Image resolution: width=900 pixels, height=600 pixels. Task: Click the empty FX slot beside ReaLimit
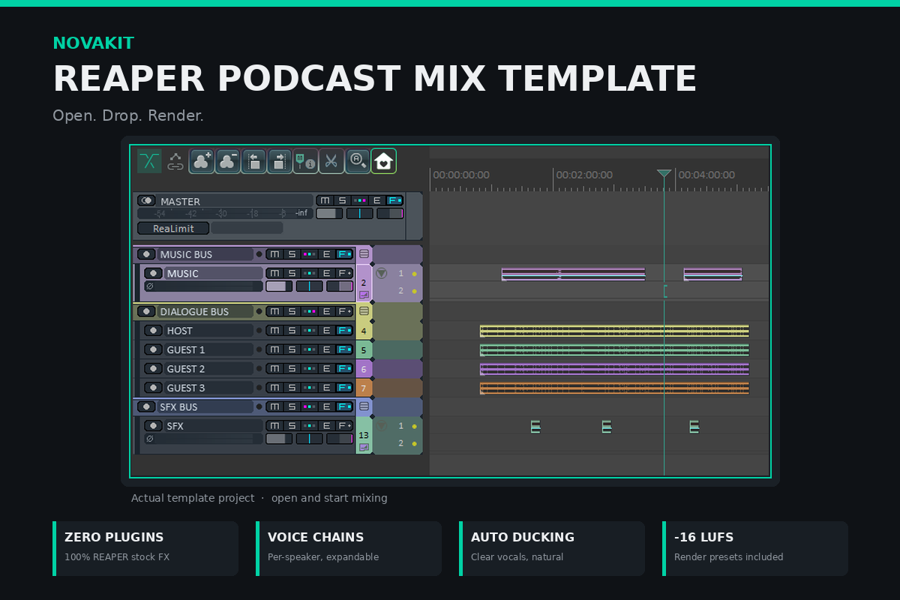(x=247, y=228)
